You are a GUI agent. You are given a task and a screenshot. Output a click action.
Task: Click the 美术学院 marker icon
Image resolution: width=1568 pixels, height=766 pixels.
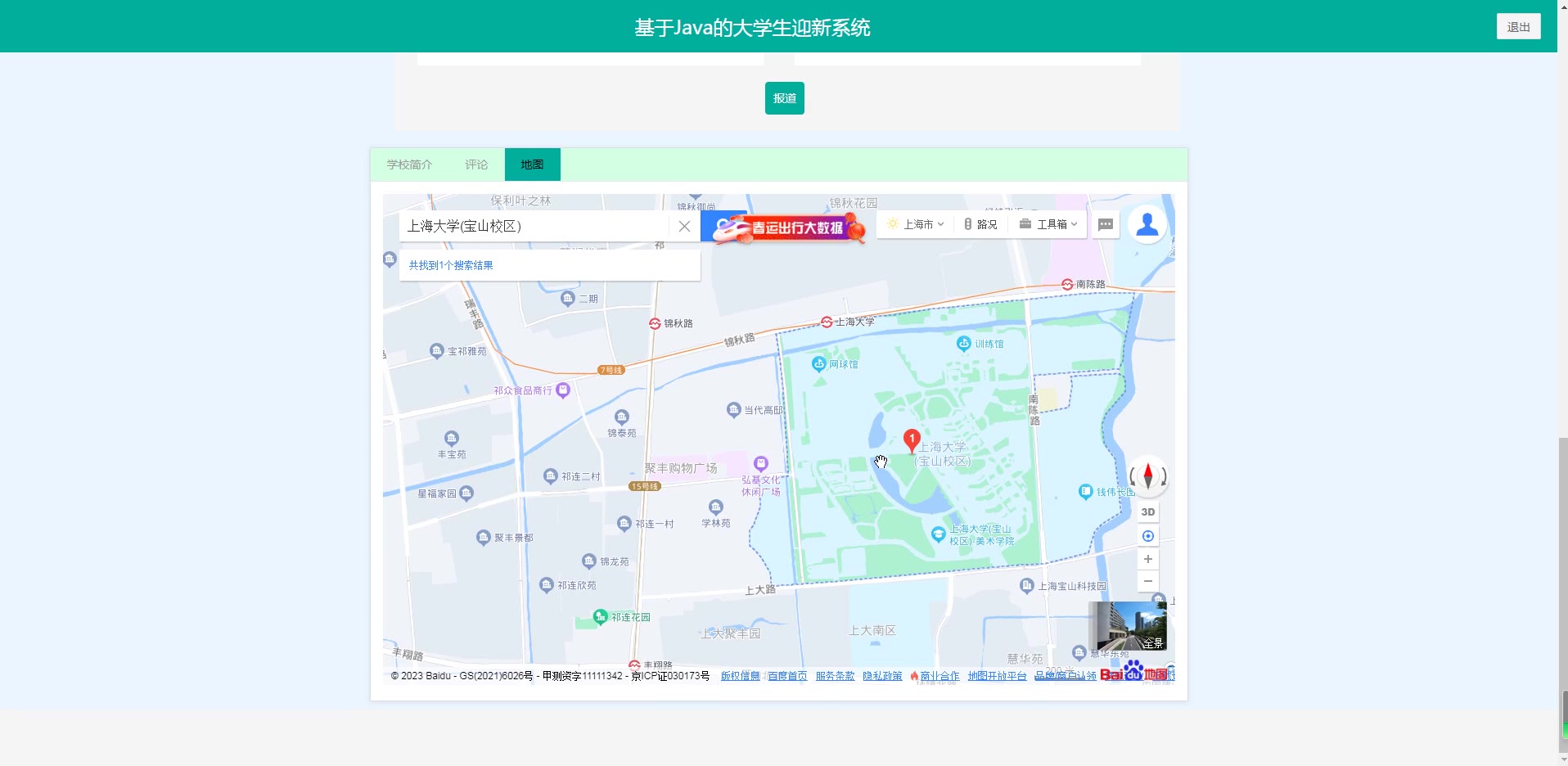point(939,534)
